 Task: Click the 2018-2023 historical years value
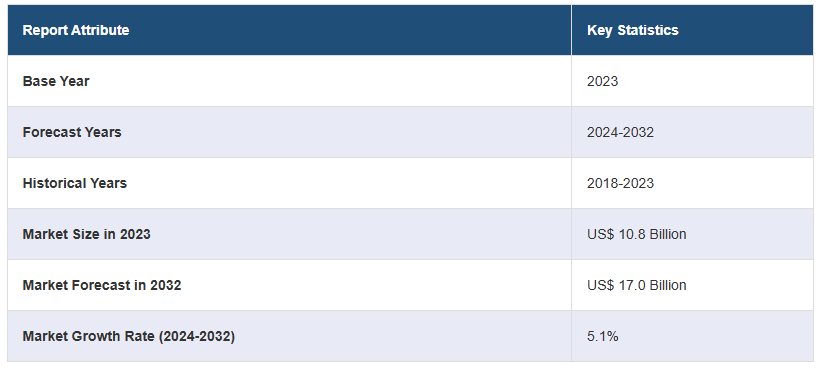pyautogui.click(x=620, y=183)
